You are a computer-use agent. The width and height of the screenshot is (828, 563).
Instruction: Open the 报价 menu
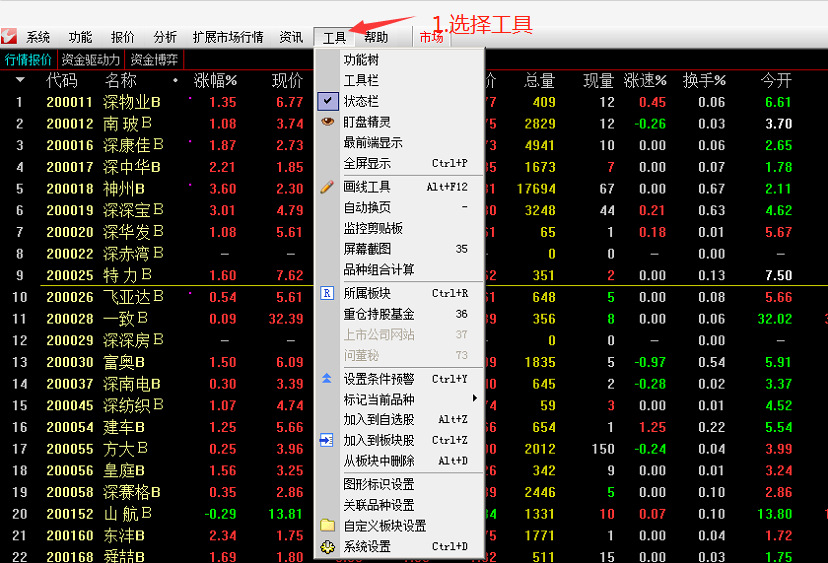123,37
